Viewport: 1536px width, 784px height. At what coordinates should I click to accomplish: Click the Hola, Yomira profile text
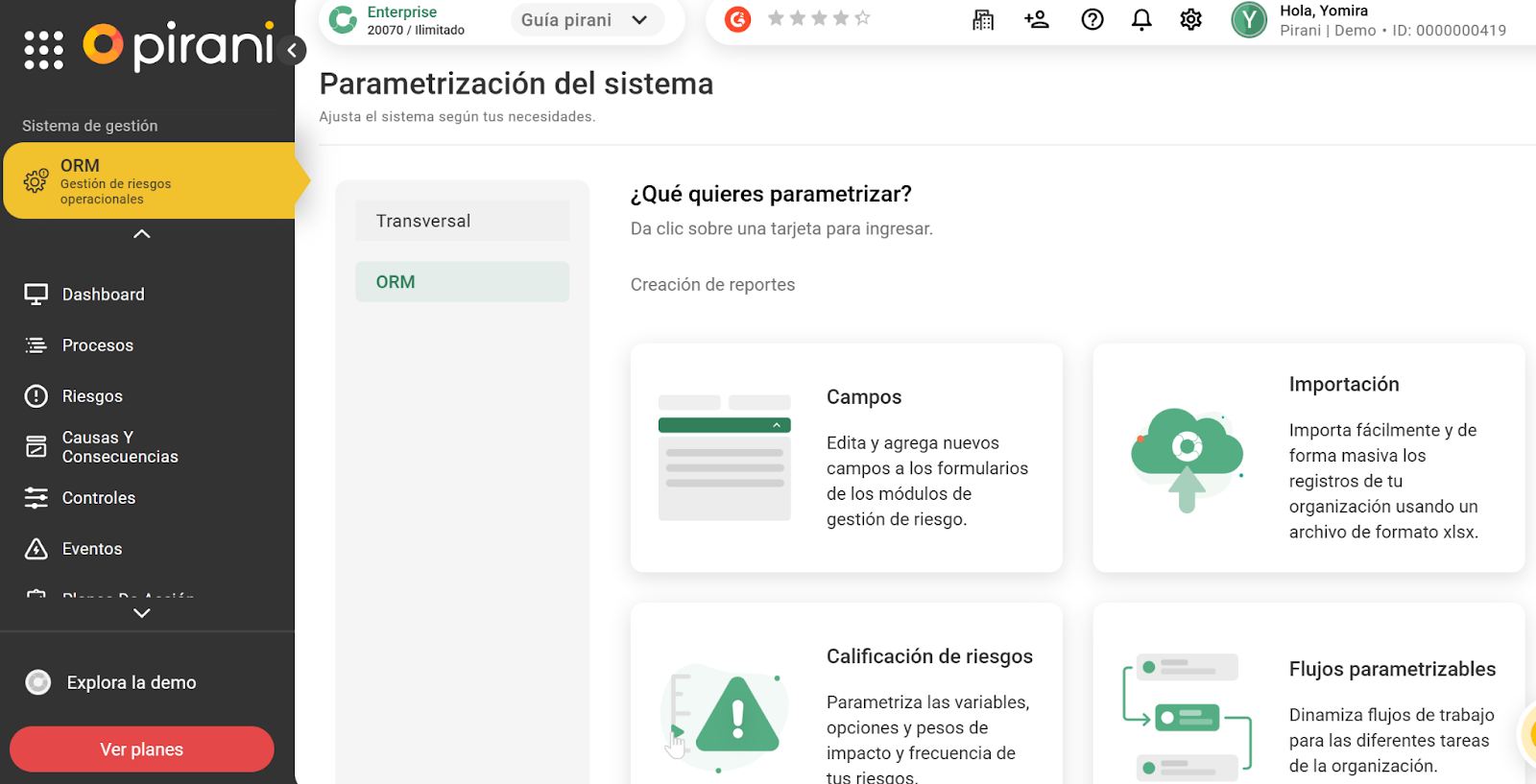click(1324, 11)
